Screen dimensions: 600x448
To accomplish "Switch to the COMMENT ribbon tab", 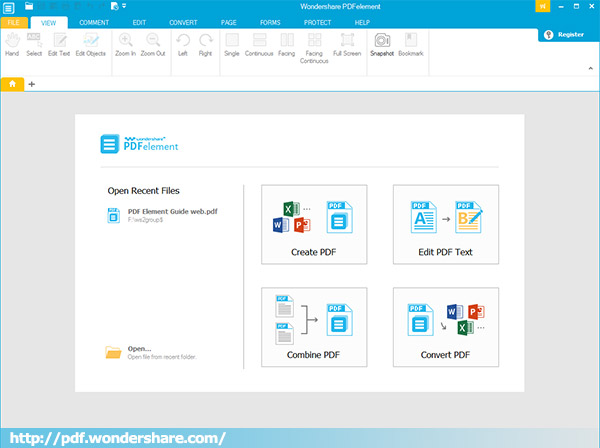I will coord(94,23).
